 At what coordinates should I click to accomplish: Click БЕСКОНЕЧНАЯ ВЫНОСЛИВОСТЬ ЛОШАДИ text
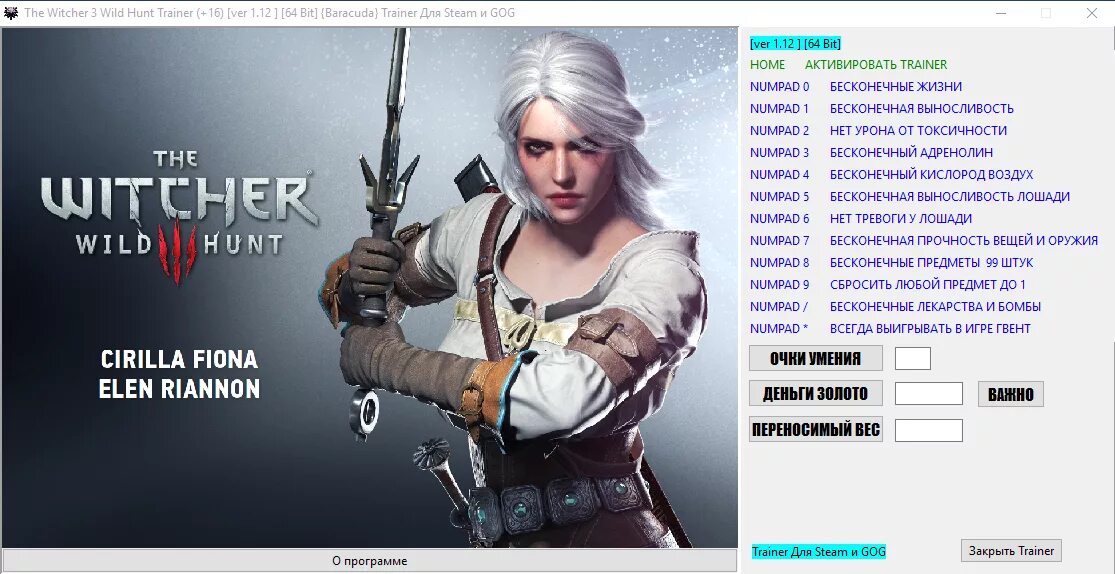coord(950,197)
